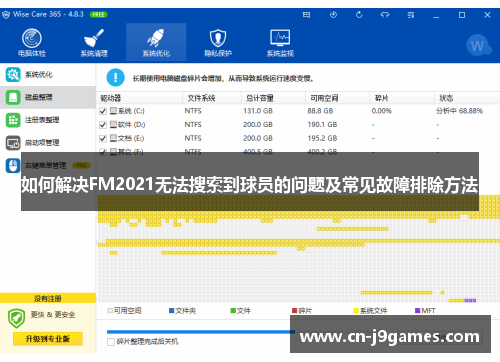
Task: Open the PC Checkup (电脑体检) module
Action: [x=32, y=43]
